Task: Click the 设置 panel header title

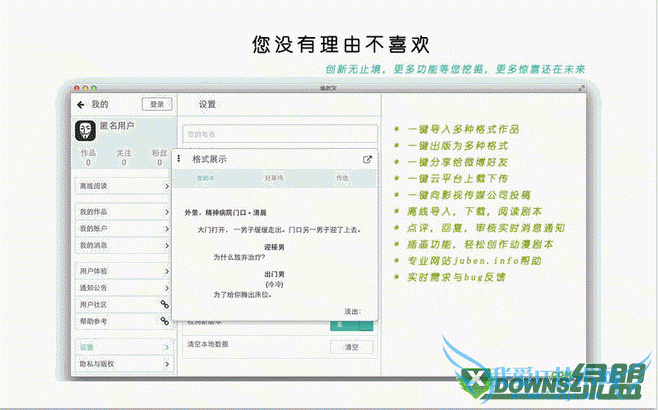Action: click(x=207, y=104)
